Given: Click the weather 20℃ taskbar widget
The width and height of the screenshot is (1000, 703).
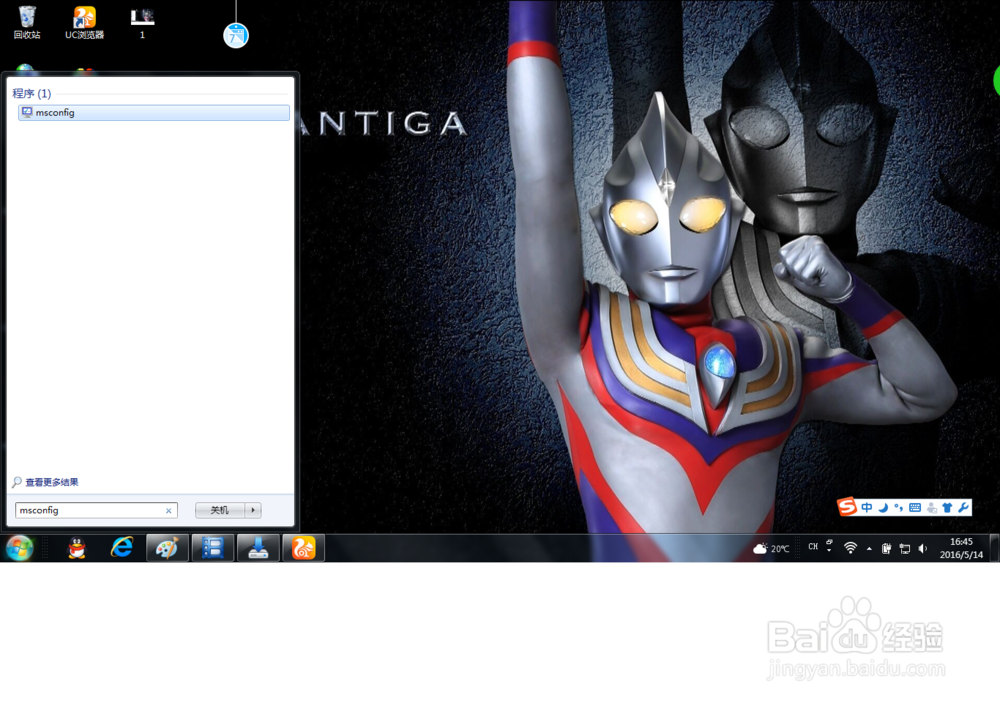Looking at the screenshot, I should click(771, 549).
